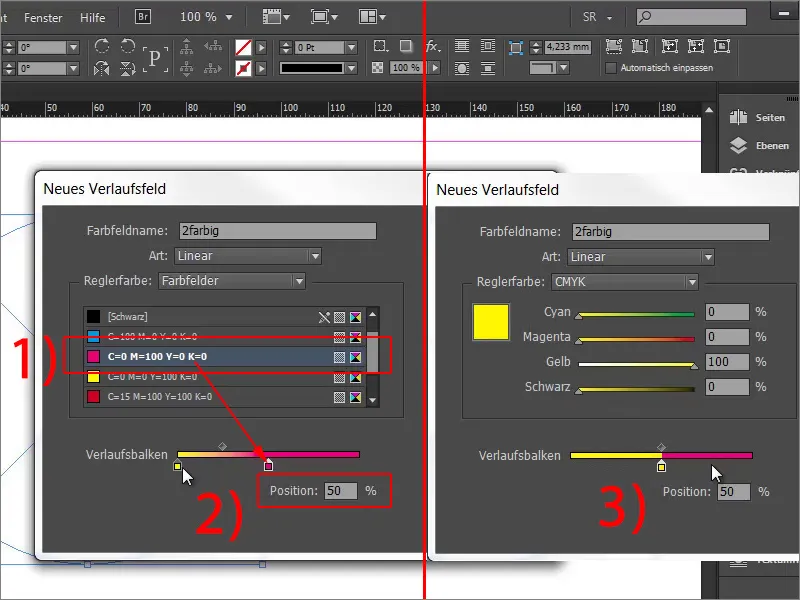
Task: Flip the object vertically
Action: (128, 68)
